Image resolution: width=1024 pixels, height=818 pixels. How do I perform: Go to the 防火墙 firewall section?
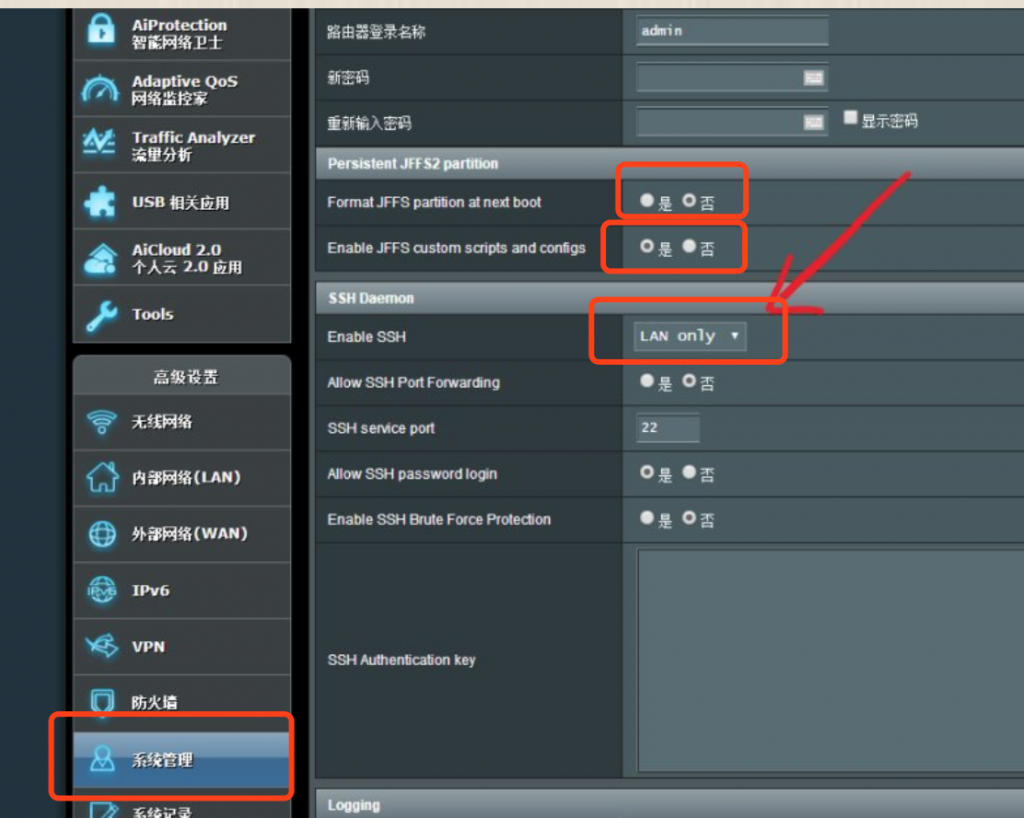pyautogui.click(x=154, y=703)
